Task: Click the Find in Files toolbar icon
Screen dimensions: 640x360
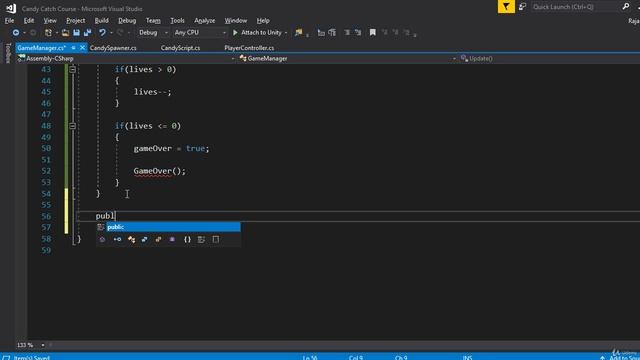Action: point(299,33)
